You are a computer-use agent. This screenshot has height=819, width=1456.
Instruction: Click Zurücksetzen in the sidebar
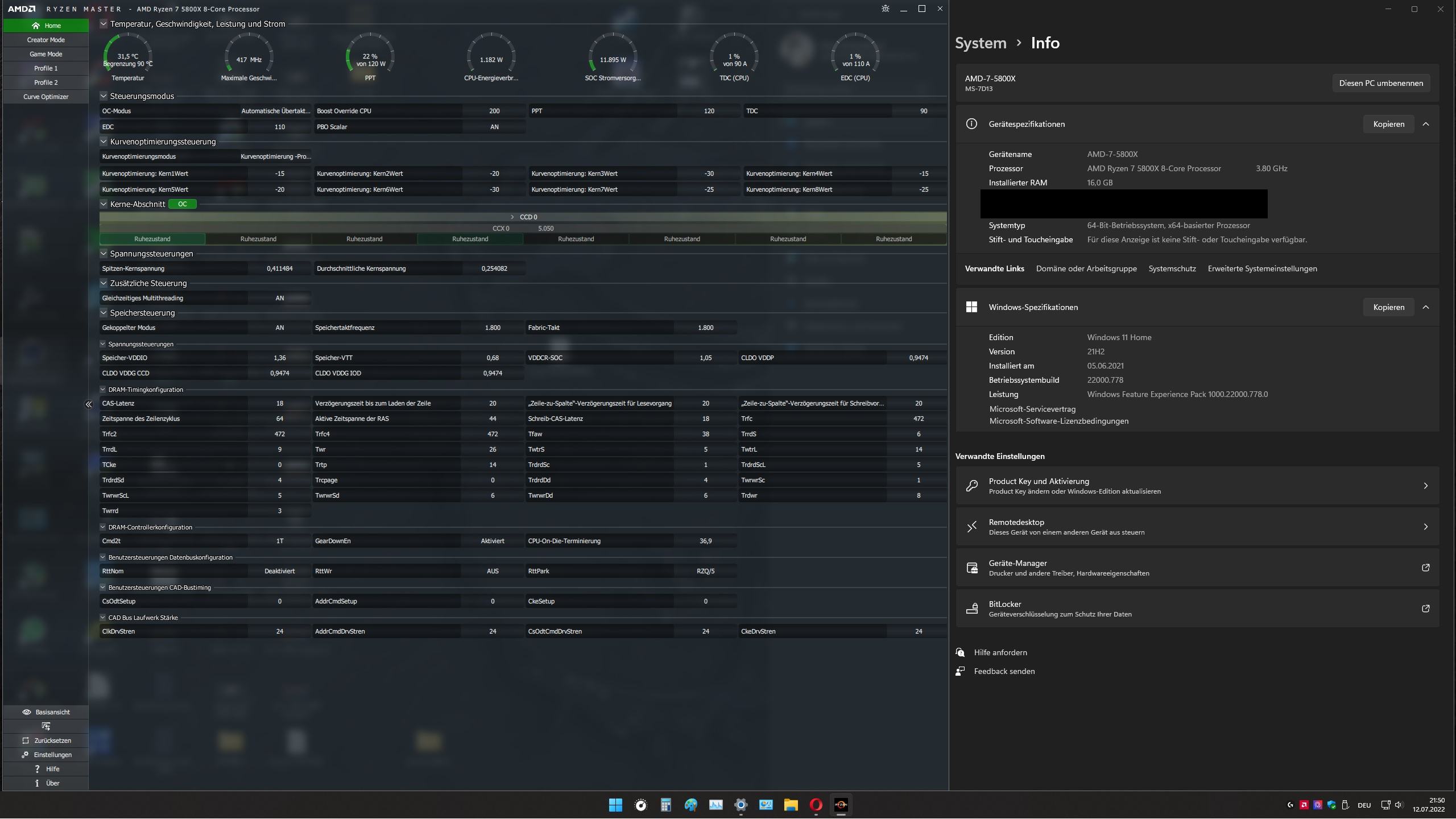(x=45, y=741)
